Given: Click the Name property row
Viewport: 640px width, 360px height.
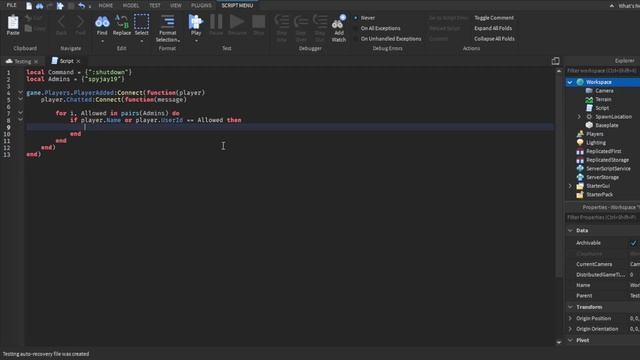Looking at the screenshot, I should coord(602,285).
